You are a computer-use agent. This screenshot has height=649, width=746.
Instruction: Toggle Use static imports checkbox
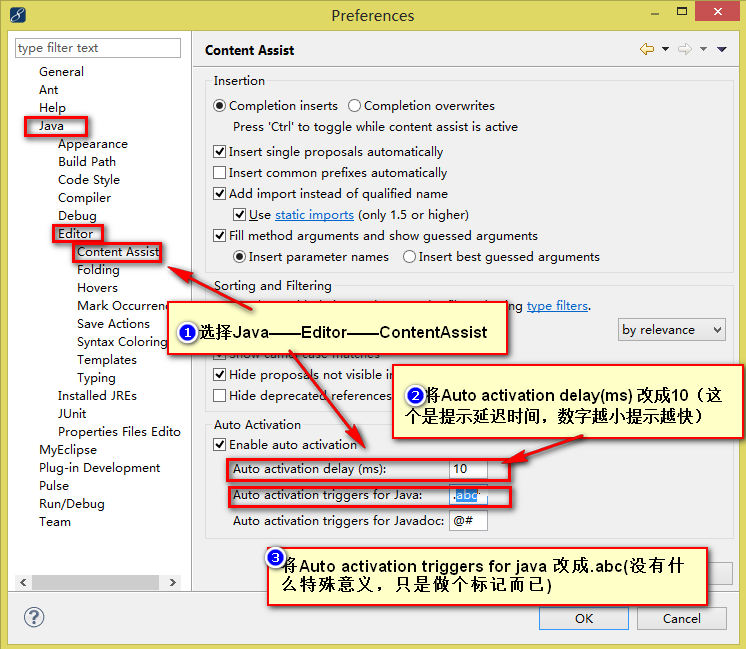coord(239,215)
